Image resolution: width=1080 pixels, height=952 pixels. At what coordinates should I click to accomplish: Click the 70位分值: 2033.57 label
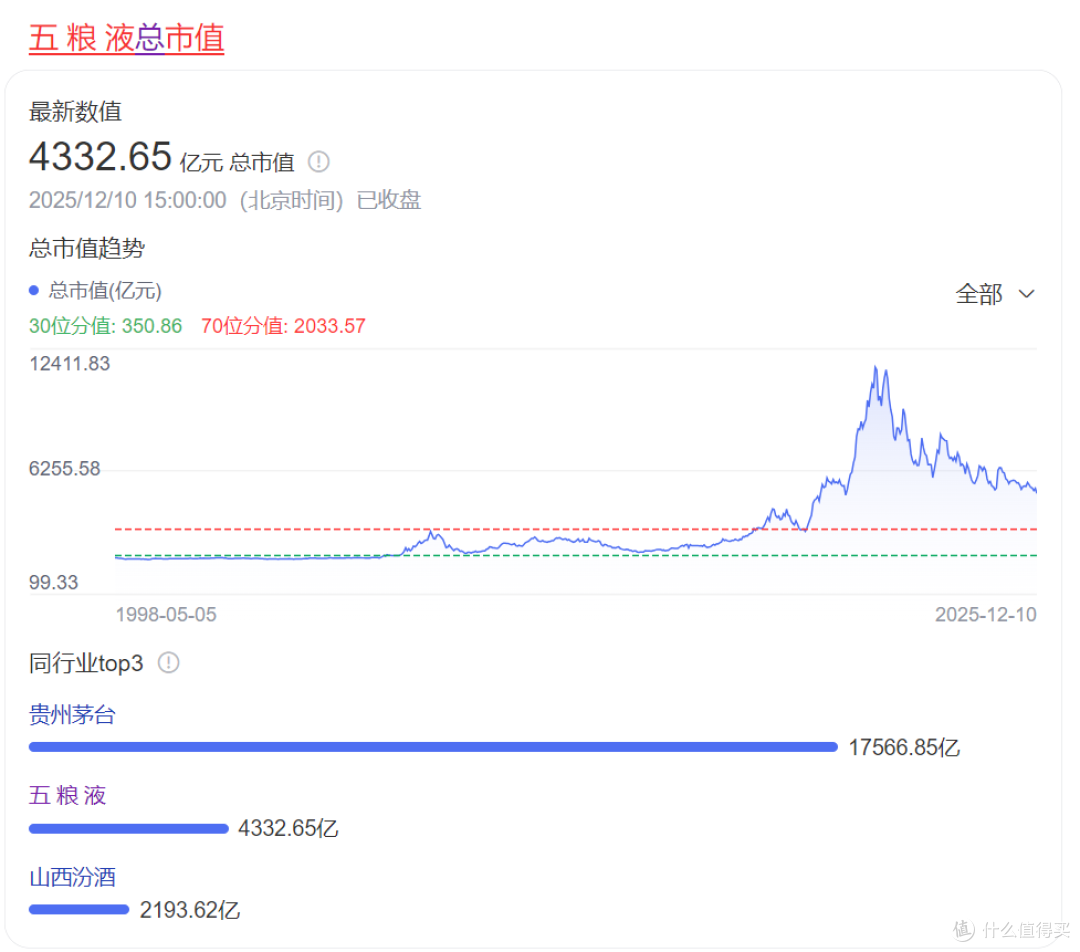[283, 326]
